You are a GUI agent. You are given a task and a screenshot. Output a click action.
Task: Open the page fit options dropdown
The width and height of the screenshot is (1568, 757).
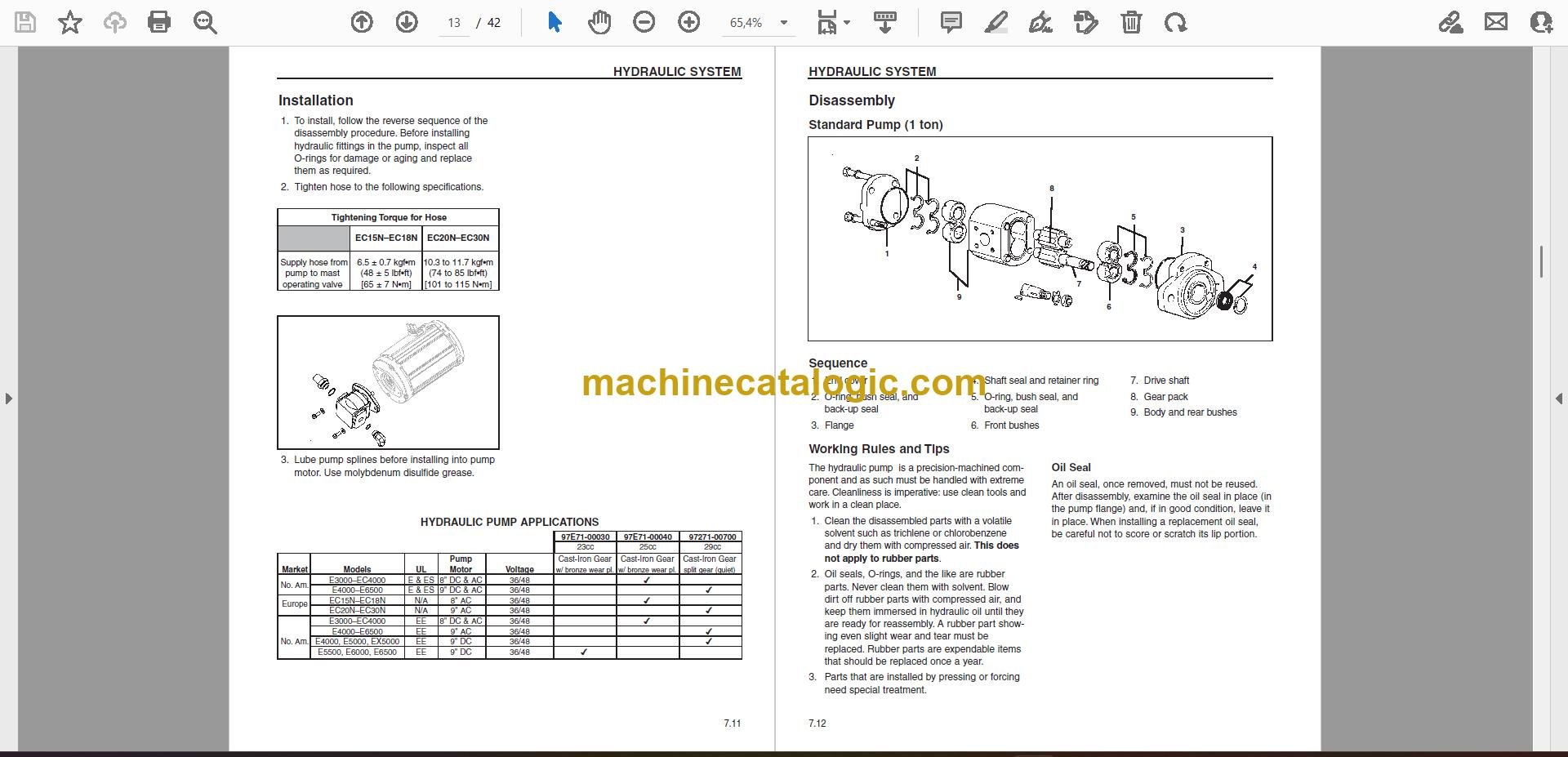(833, 22)
